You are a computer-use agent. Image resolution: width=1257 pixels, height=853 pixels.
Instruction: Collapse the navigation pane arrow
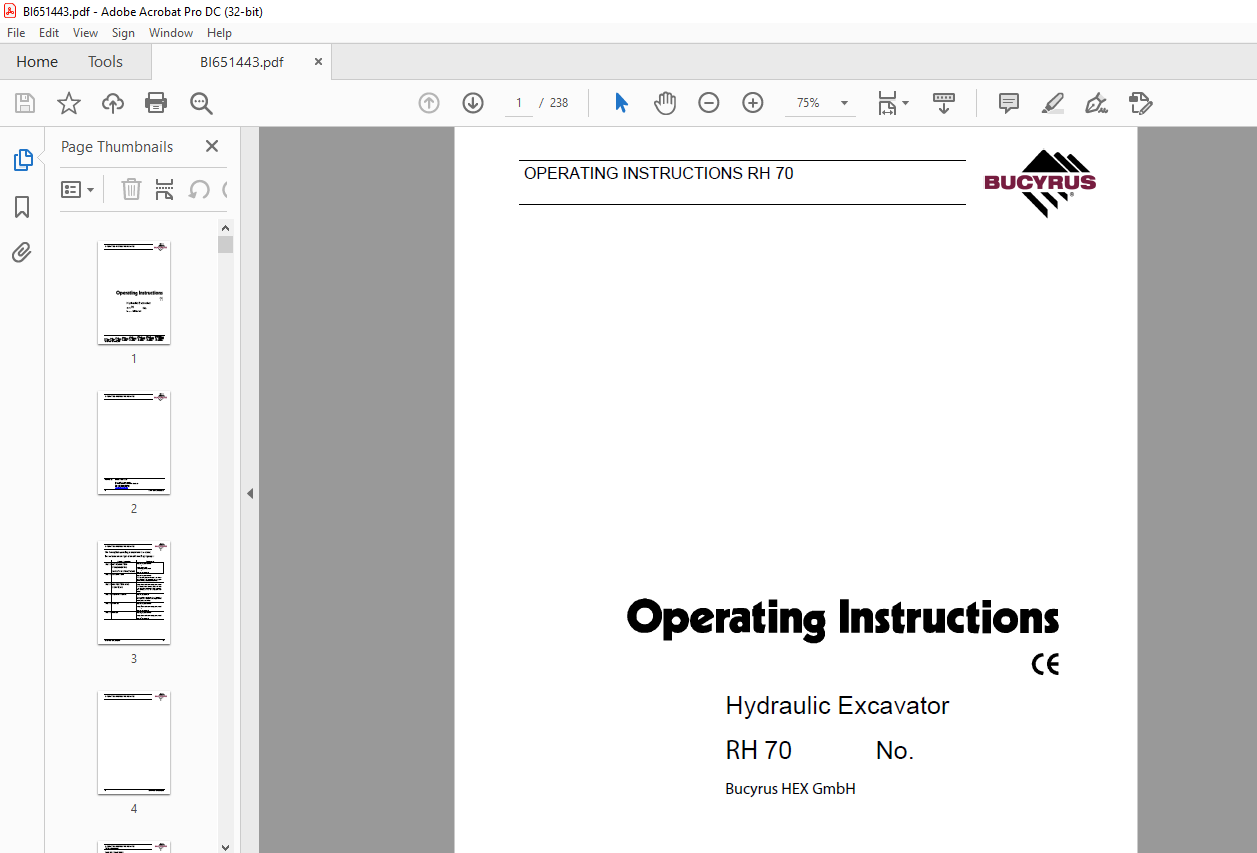click(x=250, y=493)
